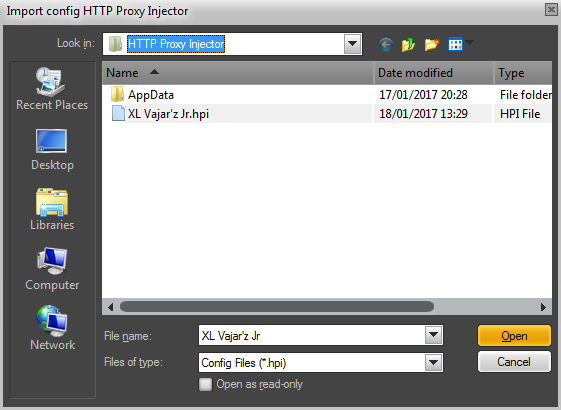Sort by Date modified column
The height and width of the screenshot is (410, 561).
[434, 73]
